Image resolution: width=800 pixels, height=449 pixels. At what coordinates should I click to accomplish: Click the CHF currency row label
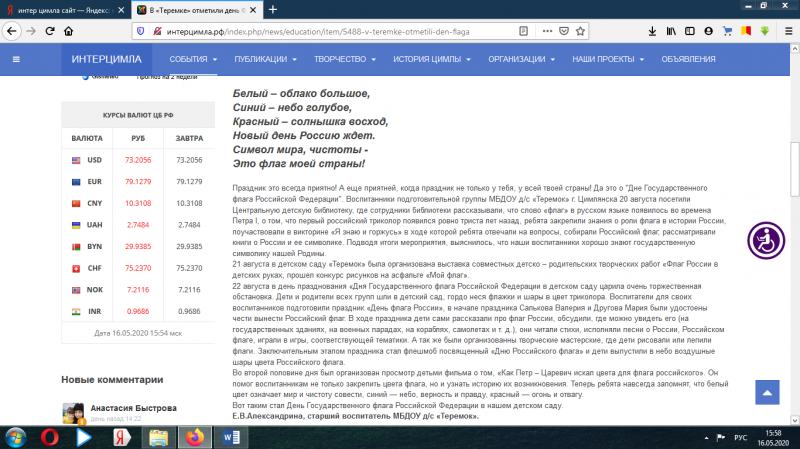(x=94, y=268)
